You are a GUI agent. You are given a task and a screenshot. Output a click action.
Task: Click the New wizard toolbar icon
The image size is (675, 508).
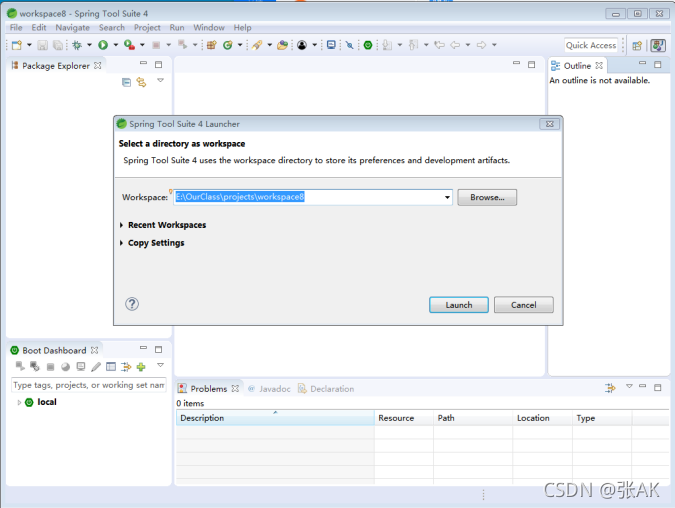click(17, 45)
